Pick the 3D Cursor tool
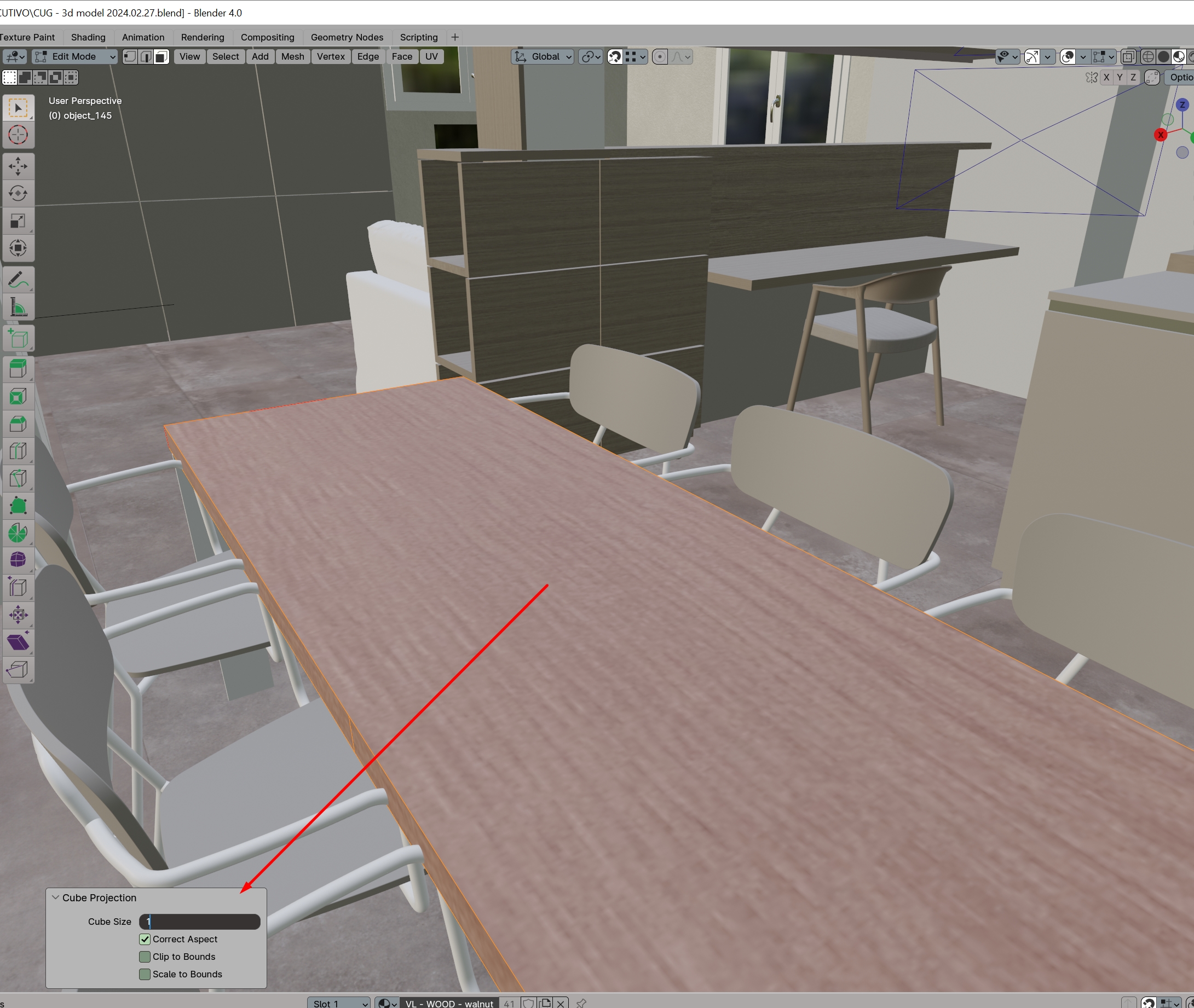The height and width of the screenshot is (1008, 1194). click(18, 135)
